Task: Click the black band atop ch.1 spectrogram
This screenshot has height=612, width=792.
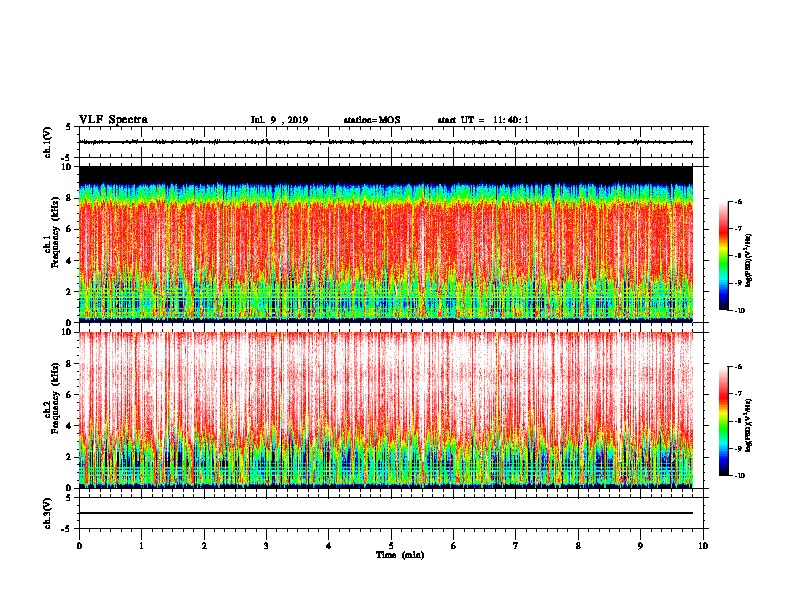Action: 386,174
